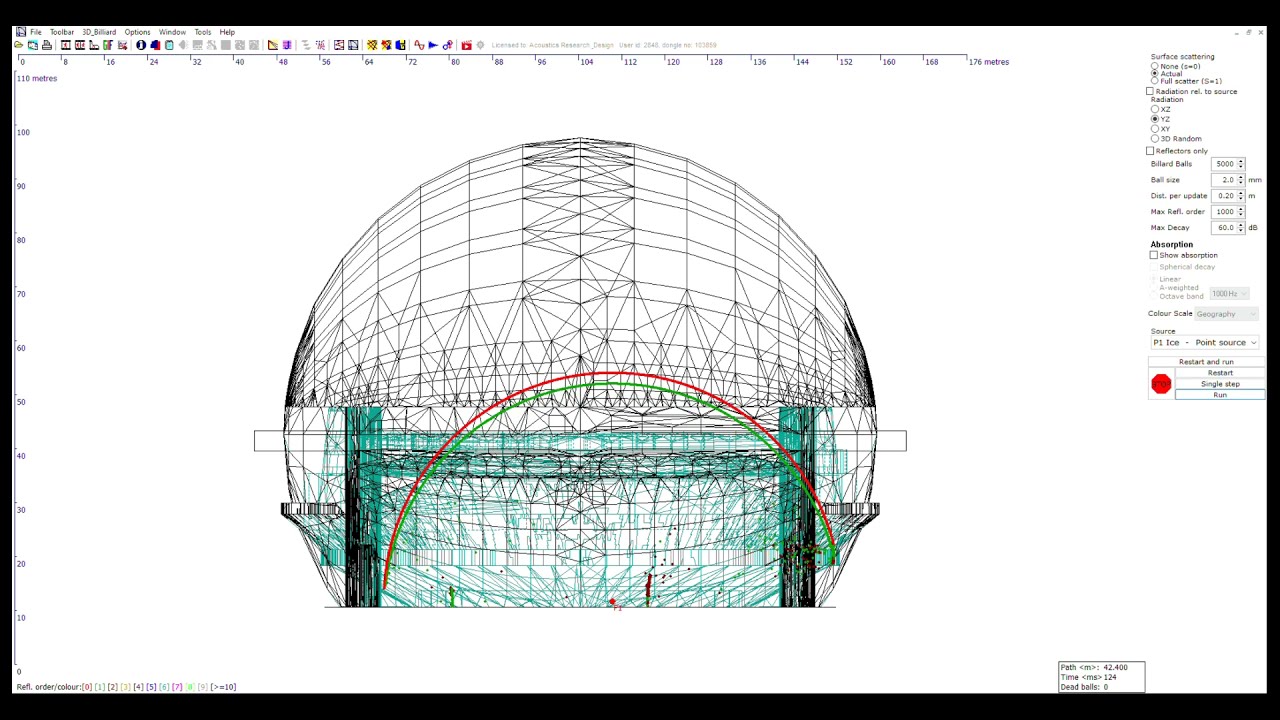
Task: Click the Max Decay value field 60.0
Action: click(1224, 228)
